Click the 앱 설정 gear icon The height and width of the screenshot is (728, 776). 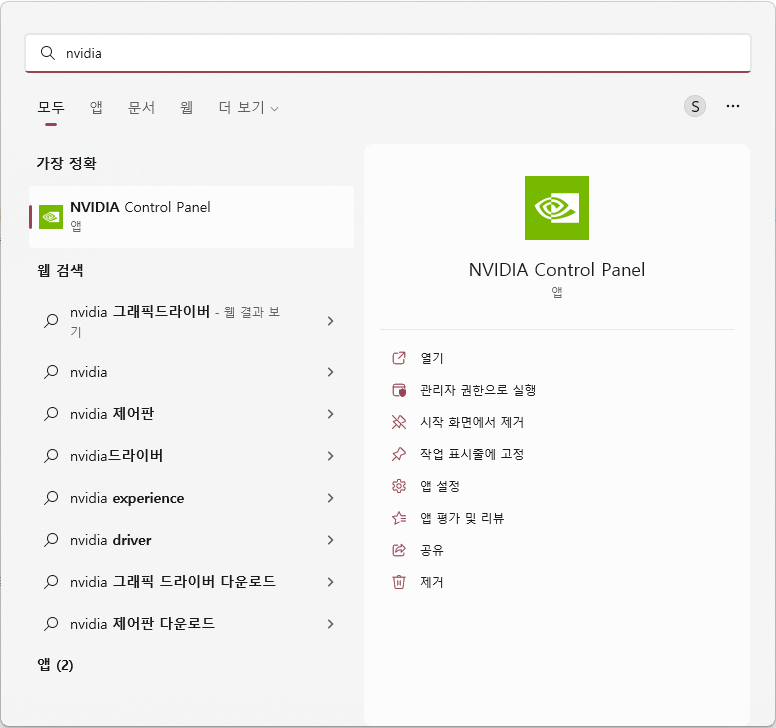399,486
